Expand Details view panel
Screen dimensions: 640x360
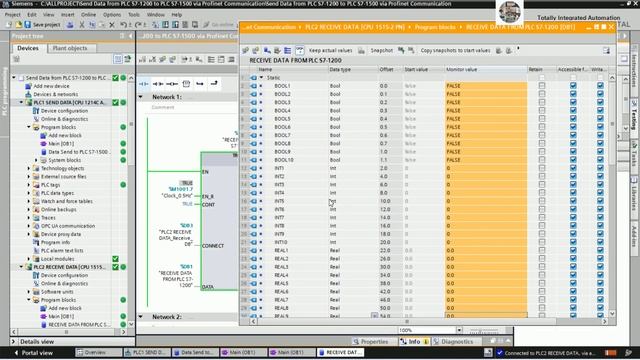pos(13,342)
